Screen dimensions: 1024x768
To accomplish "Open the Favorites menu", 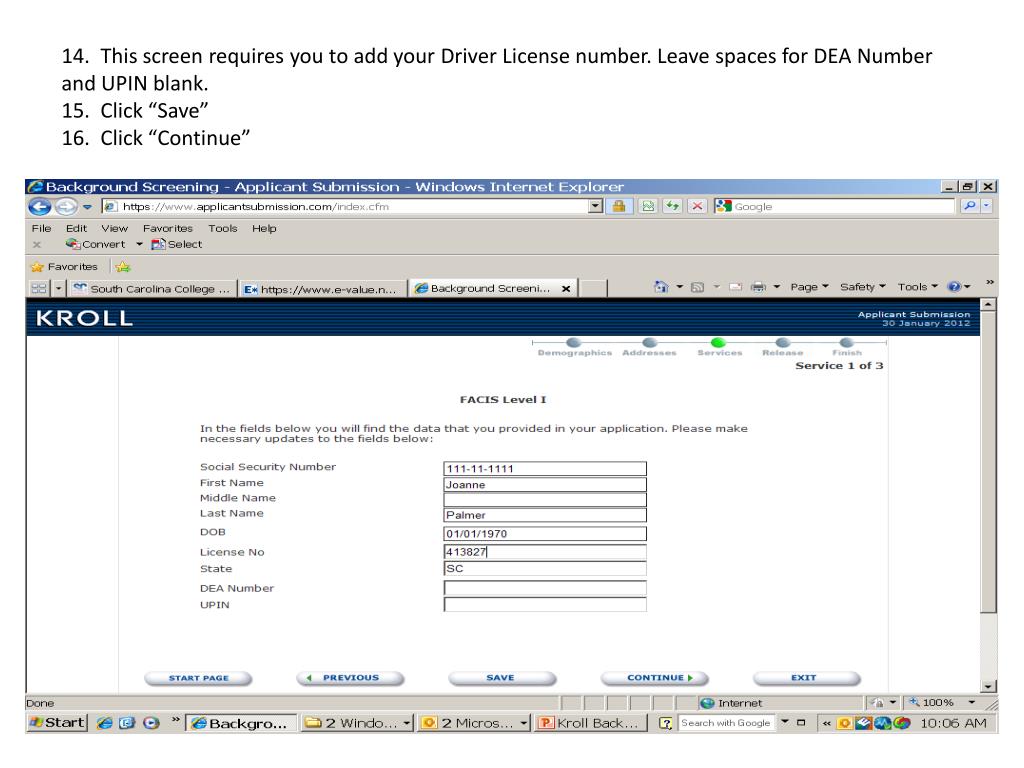I will tap(168, 229).
